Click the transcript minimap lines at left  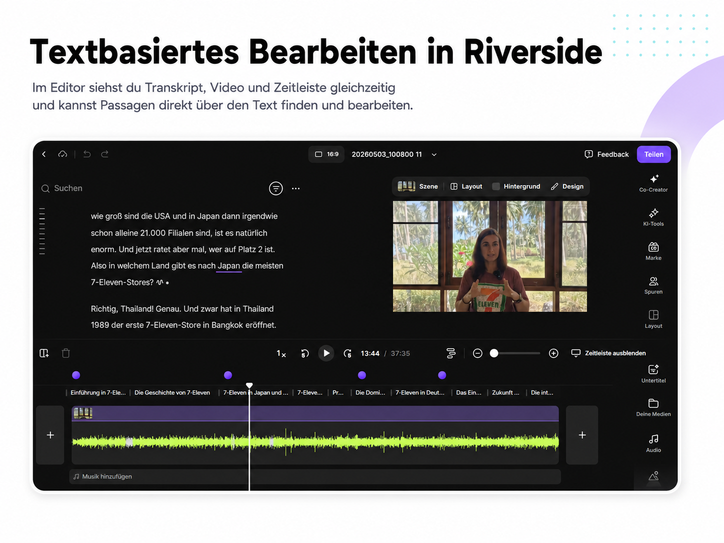(x=42, y=231)
